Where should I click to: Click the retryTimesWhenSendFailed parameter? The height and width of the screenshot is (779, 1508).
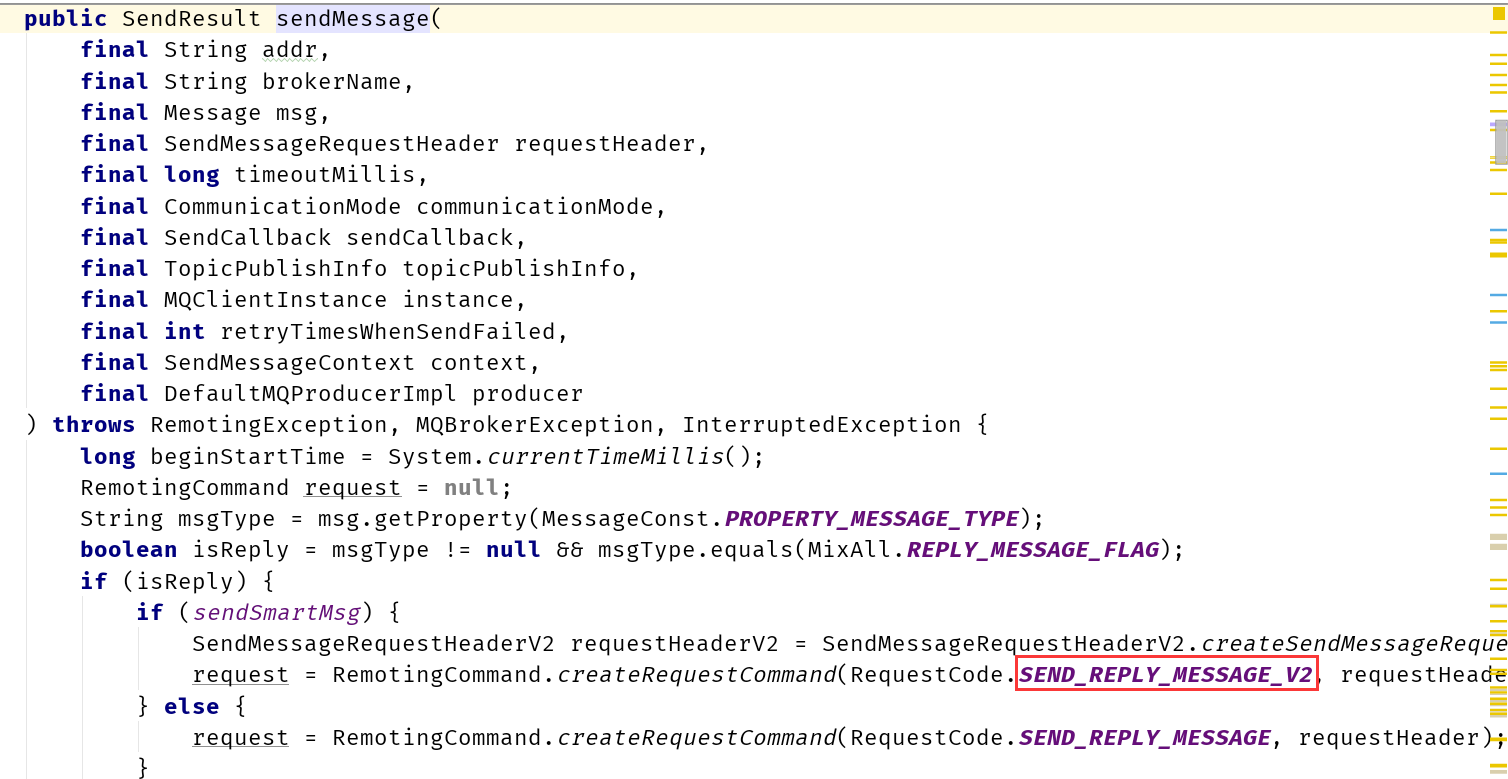[388, 331]
